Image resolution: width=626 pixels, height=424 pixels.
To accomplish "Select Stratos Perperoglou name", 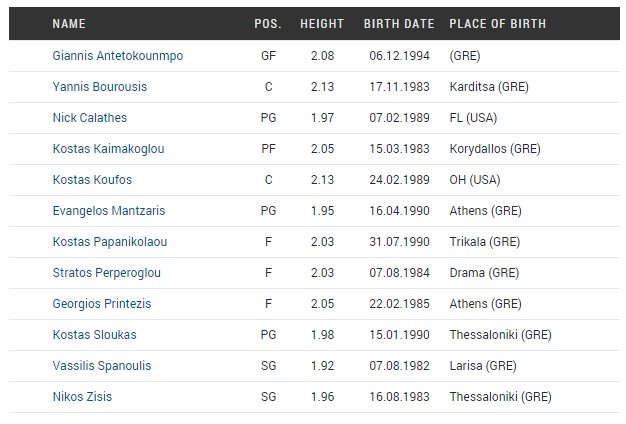I will click(x=107, y=273).
